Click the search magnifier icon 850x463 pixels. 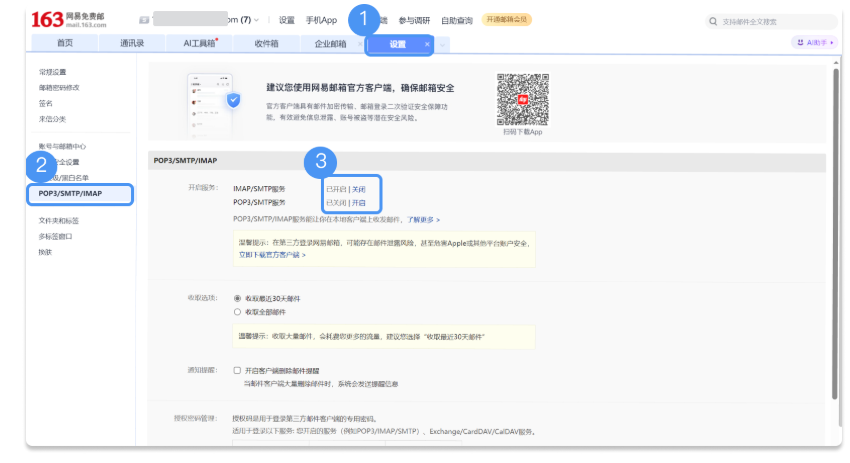[713, 22]
